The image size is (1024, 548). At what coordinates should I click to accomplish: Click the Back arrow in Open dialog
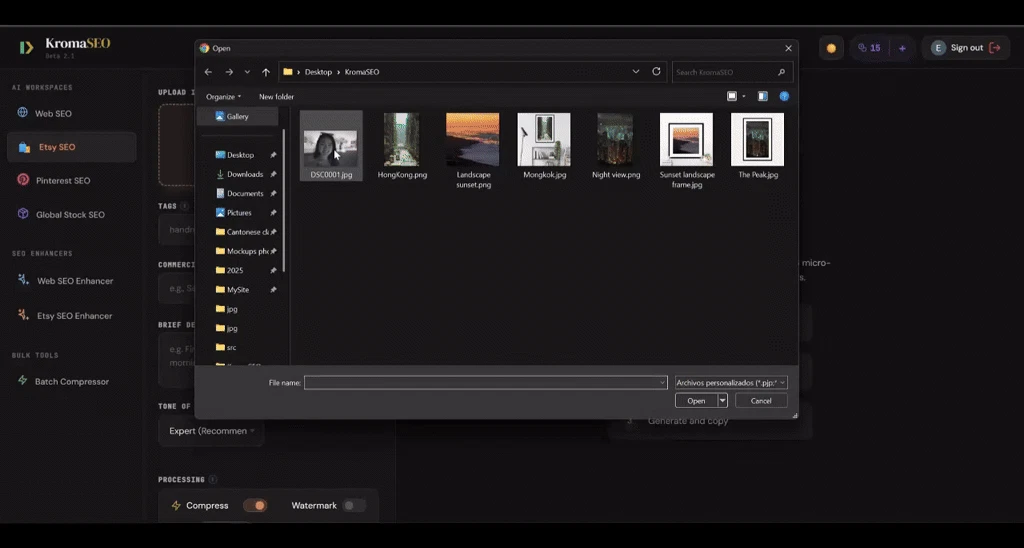click(208, 72)
